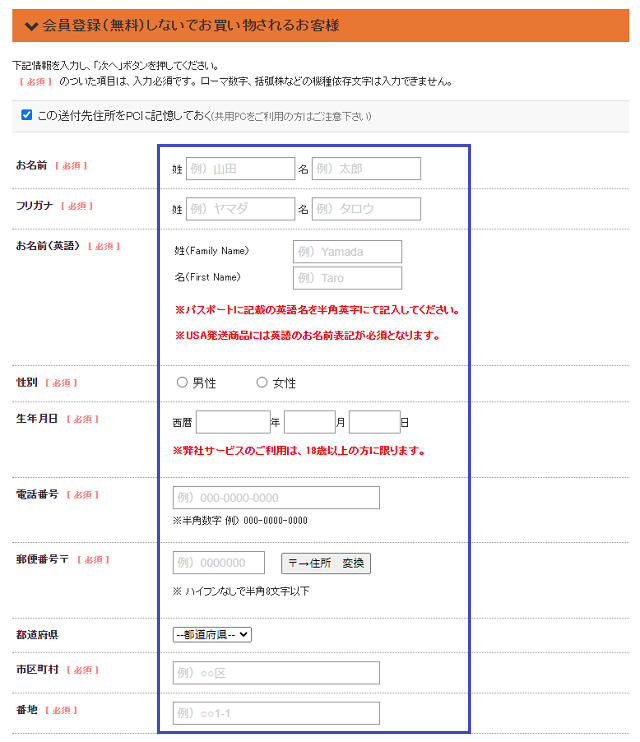The width and height of the screenshot is (640, 742).
Task: Click the red USA shipping notice text
Action: click(x=308, y=336)
